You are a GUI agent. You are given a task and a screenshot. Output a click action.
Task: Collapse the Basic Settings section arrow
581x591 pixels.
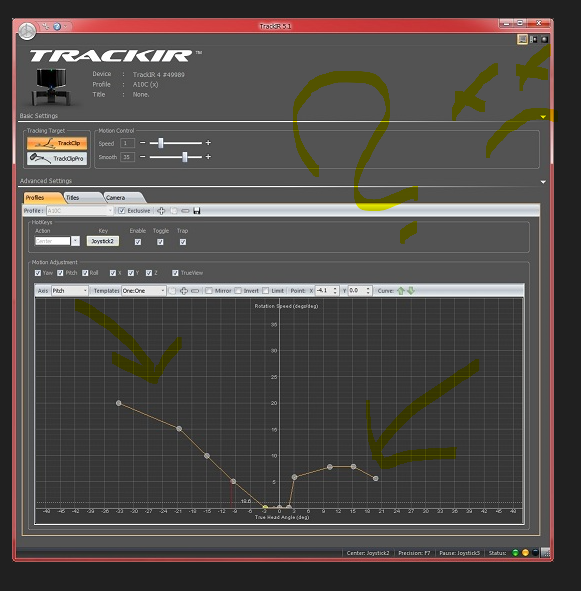(x=543, y=117)
